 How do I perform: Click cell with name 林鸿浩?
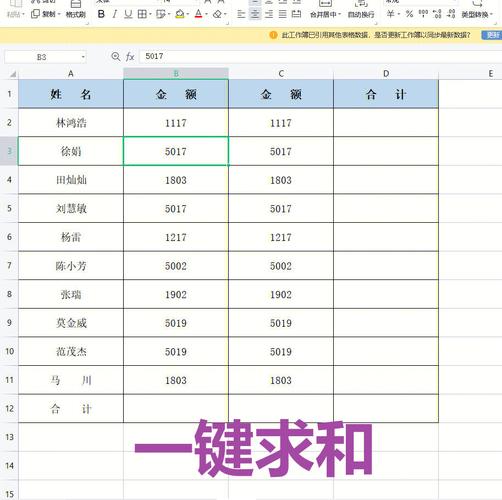(71, 123)
